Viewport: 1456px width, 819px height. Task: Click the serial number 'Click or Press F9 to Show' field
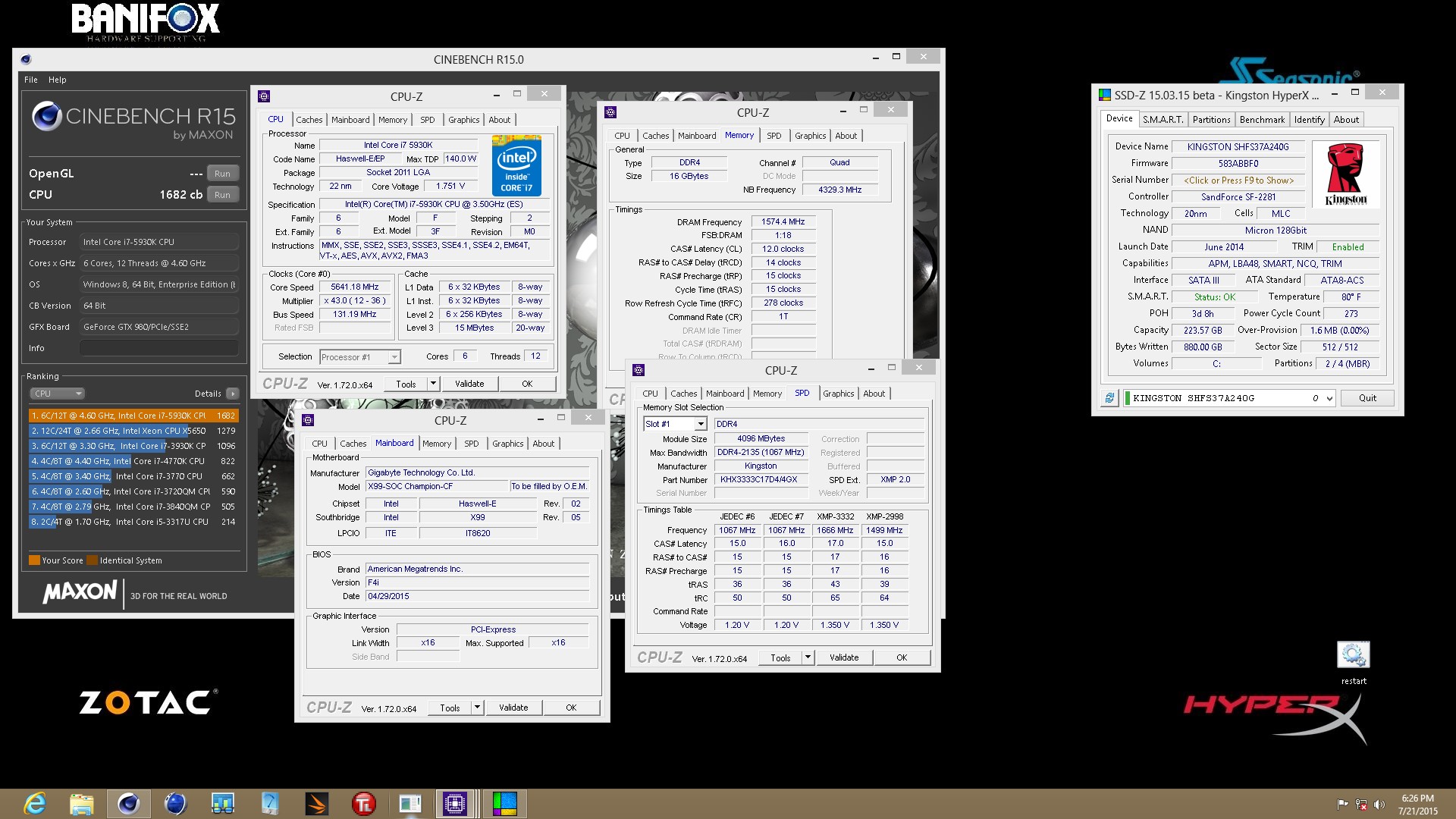pos(1238,180)
